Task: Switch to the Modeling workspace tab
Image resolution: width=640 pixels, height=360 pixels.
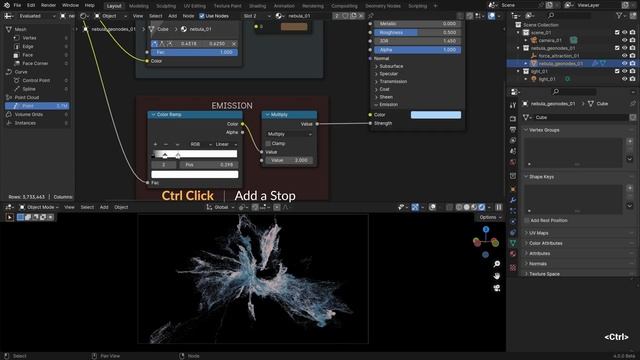Action: [x=139, y=6]
